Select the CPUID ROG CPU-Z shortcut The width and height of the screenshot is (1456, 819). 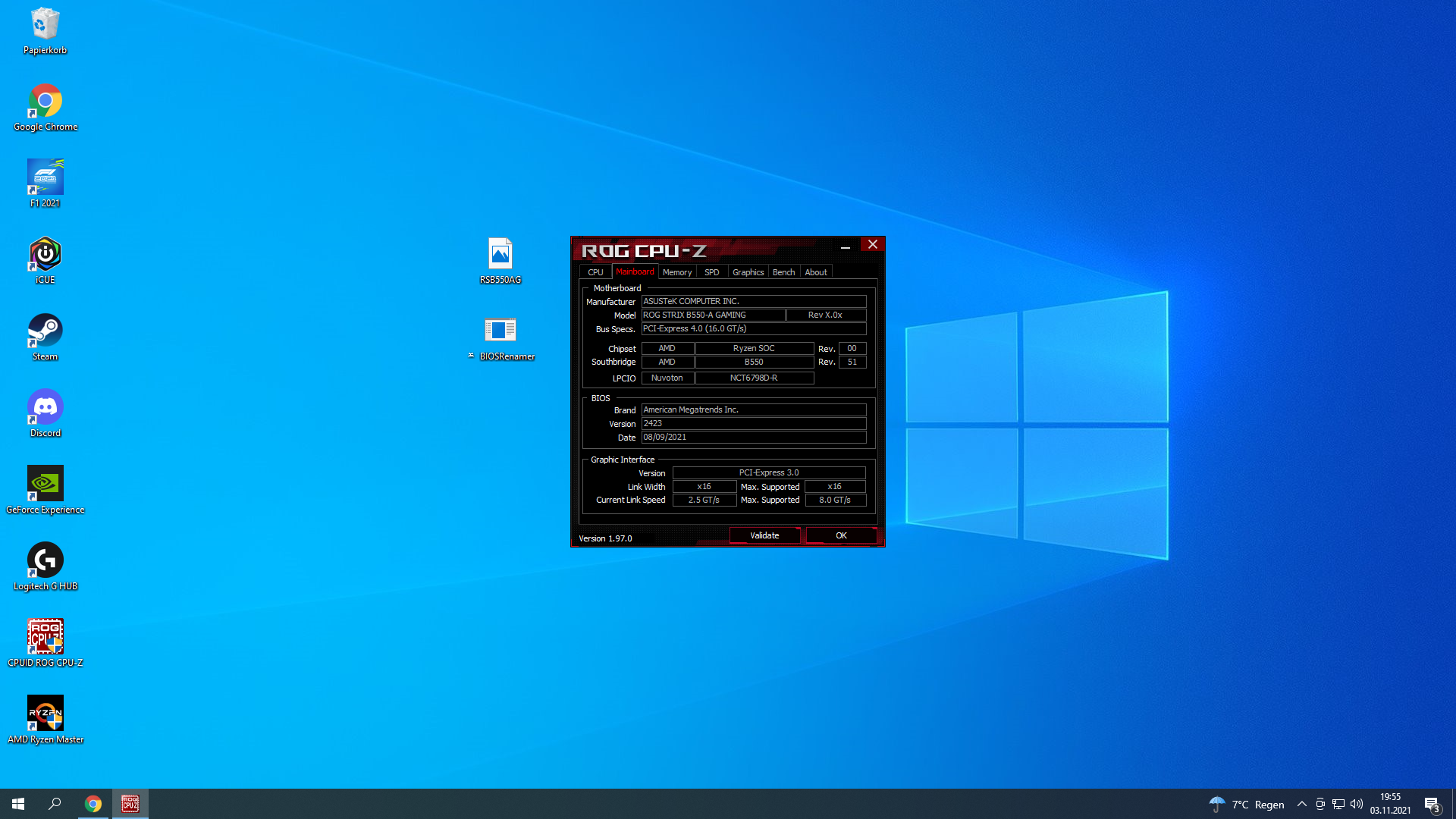pyautogui.click(x=45, y=644)
